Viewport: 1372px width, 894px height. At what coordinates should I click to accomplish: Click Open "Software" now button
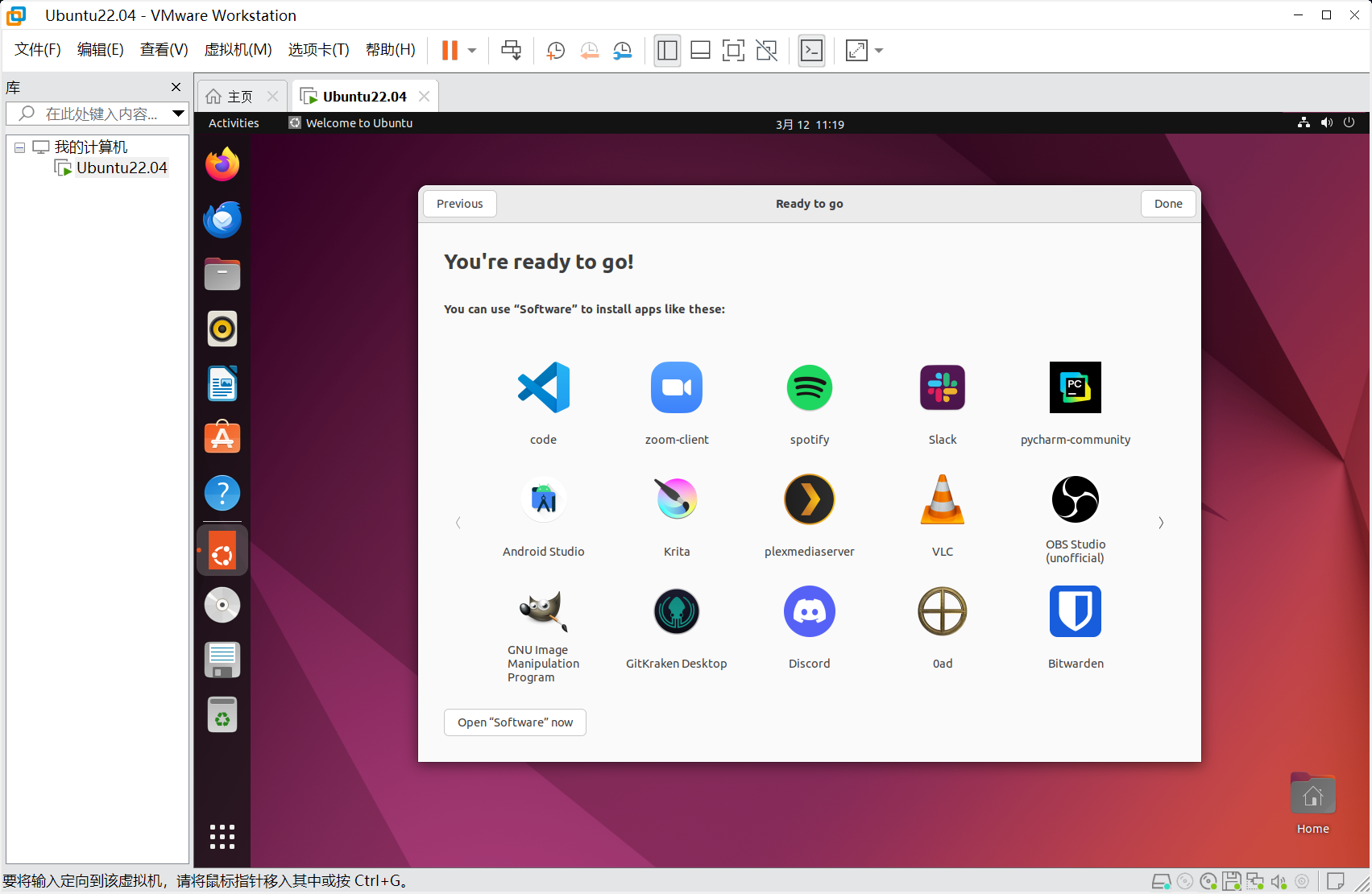(x=515, y=722)
